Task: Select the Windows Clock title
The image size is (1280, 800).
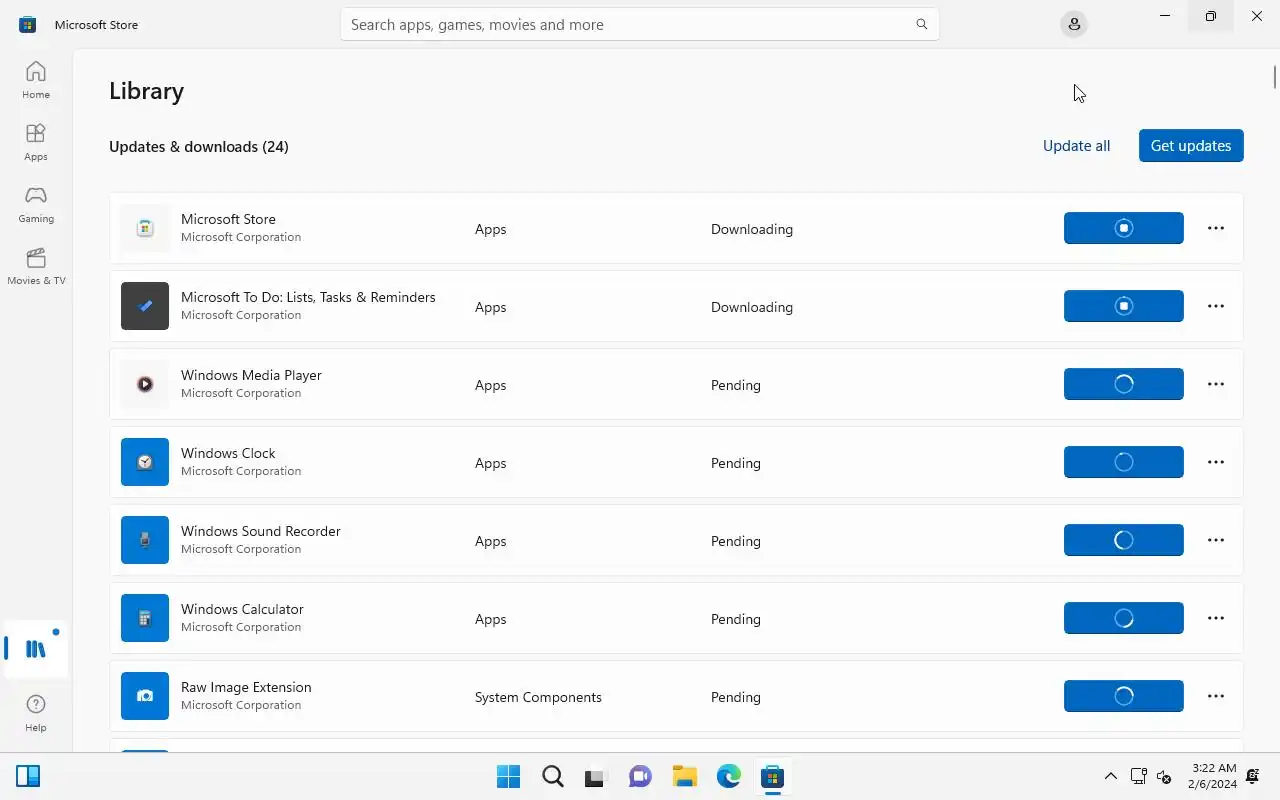Action: point(228,453)
